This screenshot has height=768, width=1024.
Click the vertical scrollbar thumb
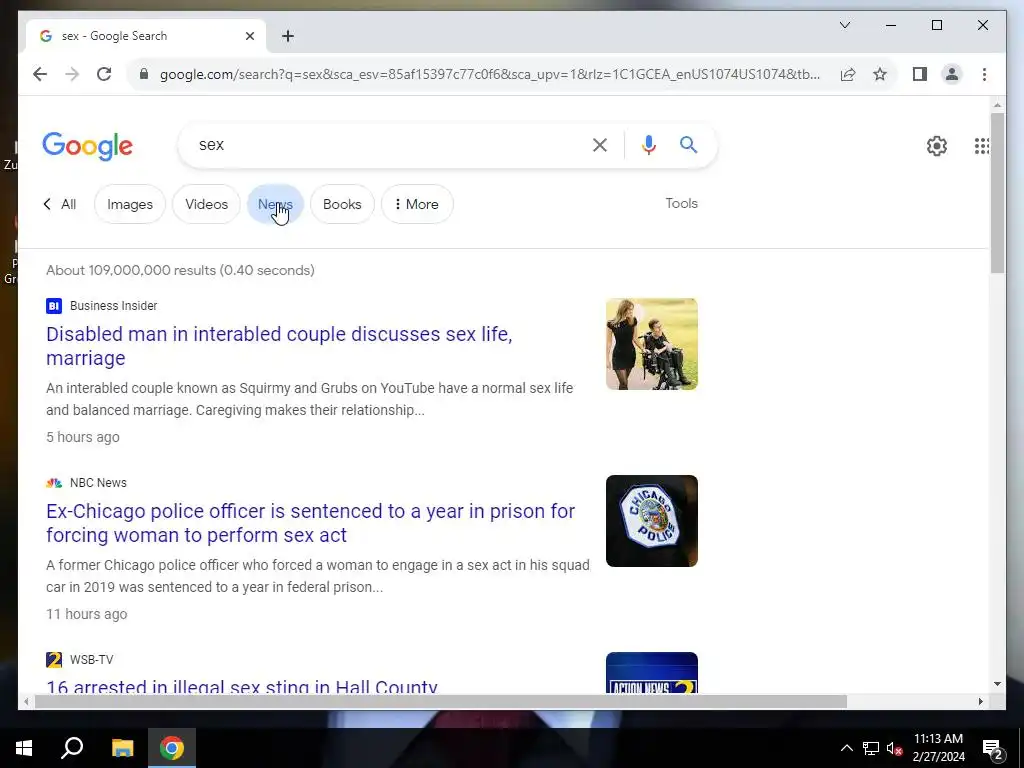coord(997,193)
